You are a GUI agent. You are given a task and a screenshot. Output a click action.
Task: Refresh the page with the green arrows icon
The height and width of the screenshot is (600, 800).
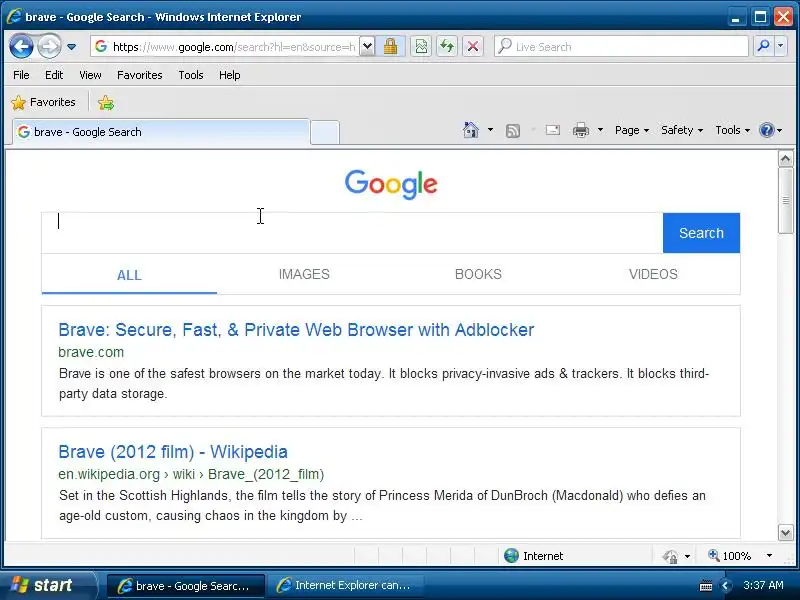click(x=447, y=47)
